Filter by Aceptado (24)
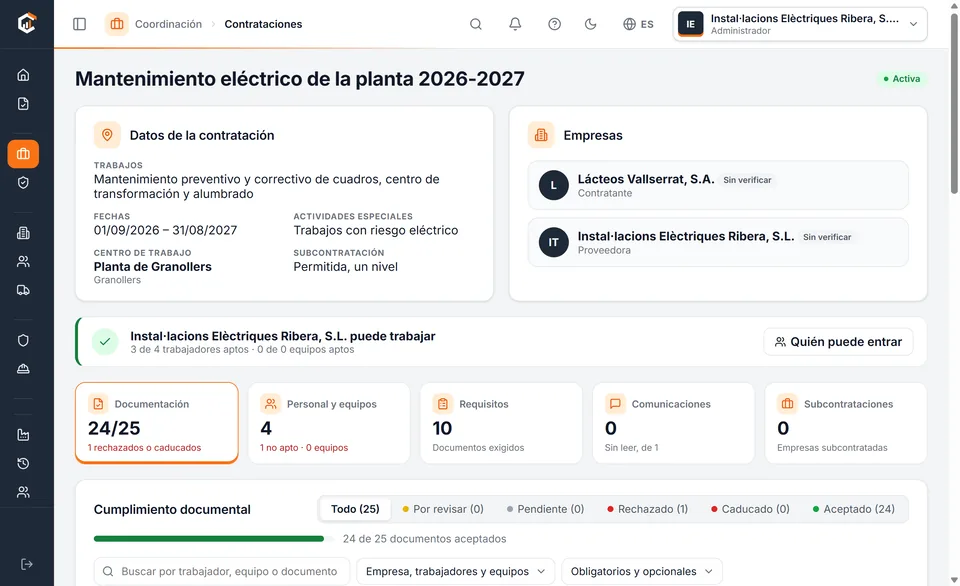The width and height of the screenshot is (960, 586). pos(853,509)
